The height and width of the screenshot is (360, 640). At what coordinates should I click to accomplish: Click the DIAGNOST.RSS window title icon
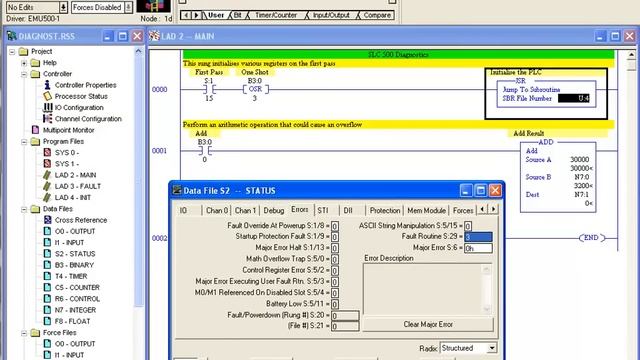pos(11,36)
